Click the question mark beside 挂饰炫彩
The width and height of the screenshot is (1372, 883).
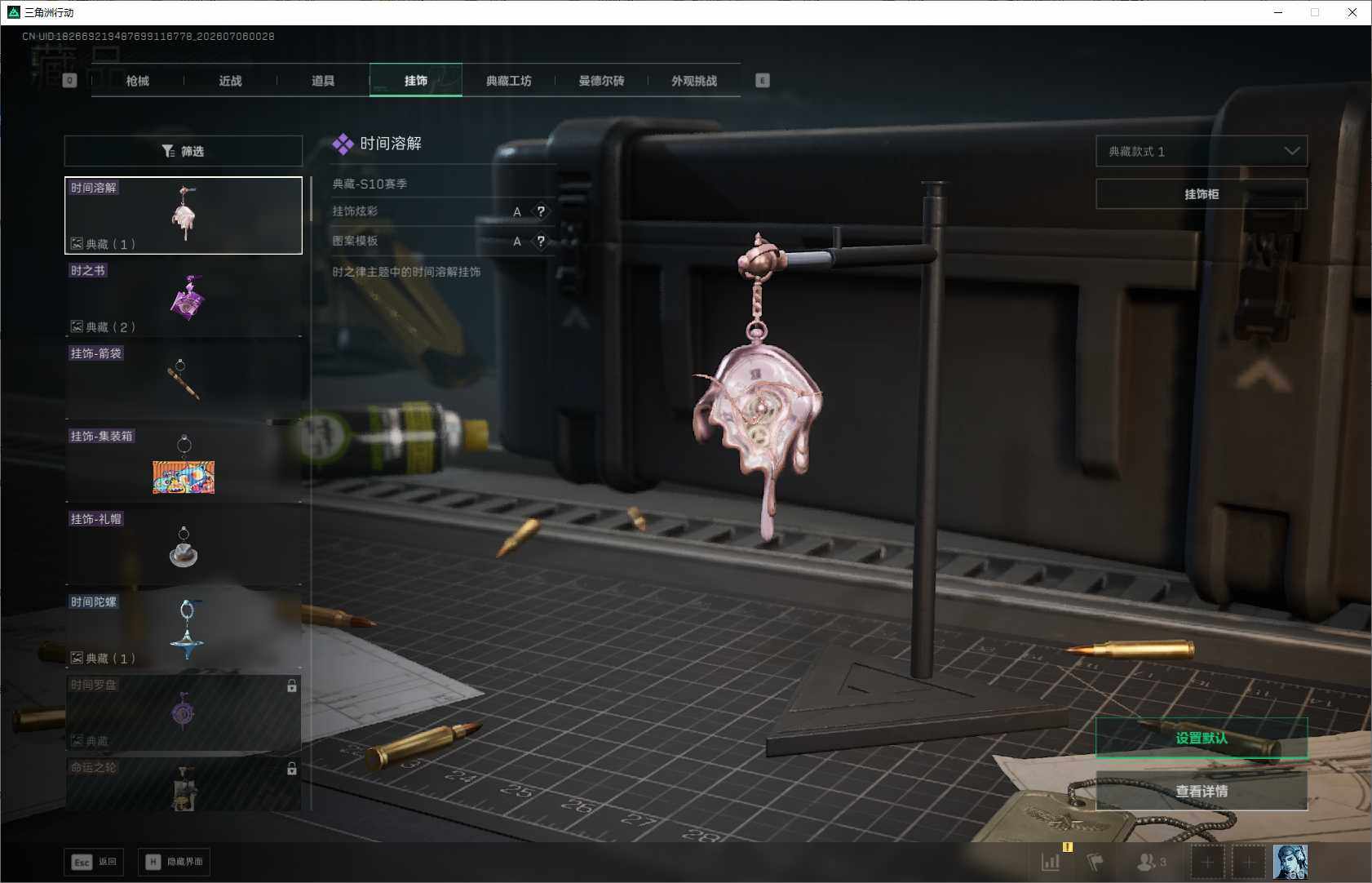click(x=541, y=211)
